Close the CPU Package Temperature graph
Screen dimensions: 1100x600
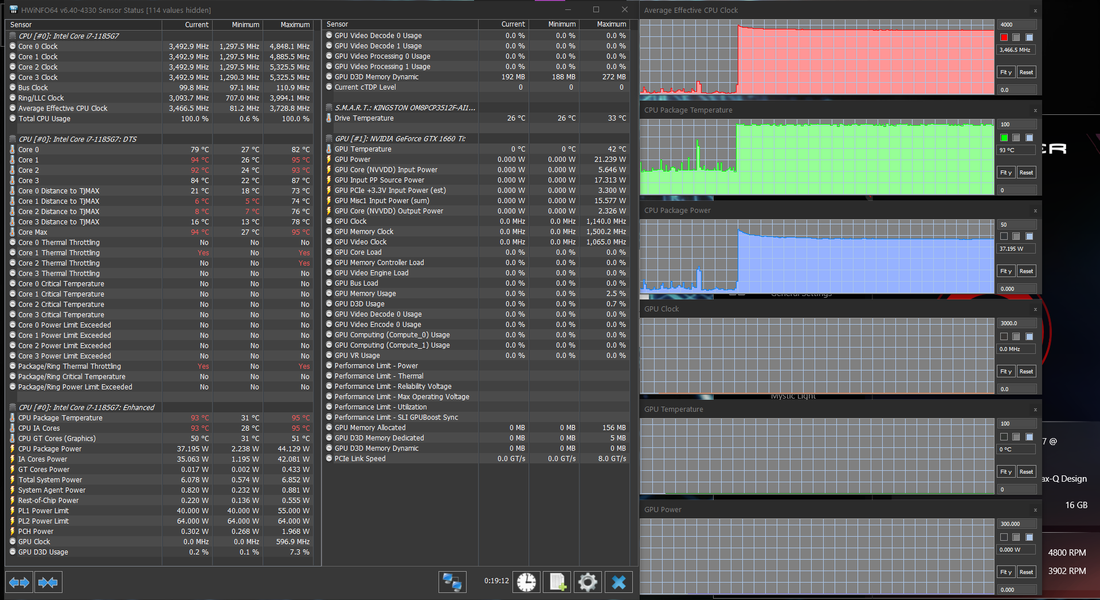coord(1034,111)
